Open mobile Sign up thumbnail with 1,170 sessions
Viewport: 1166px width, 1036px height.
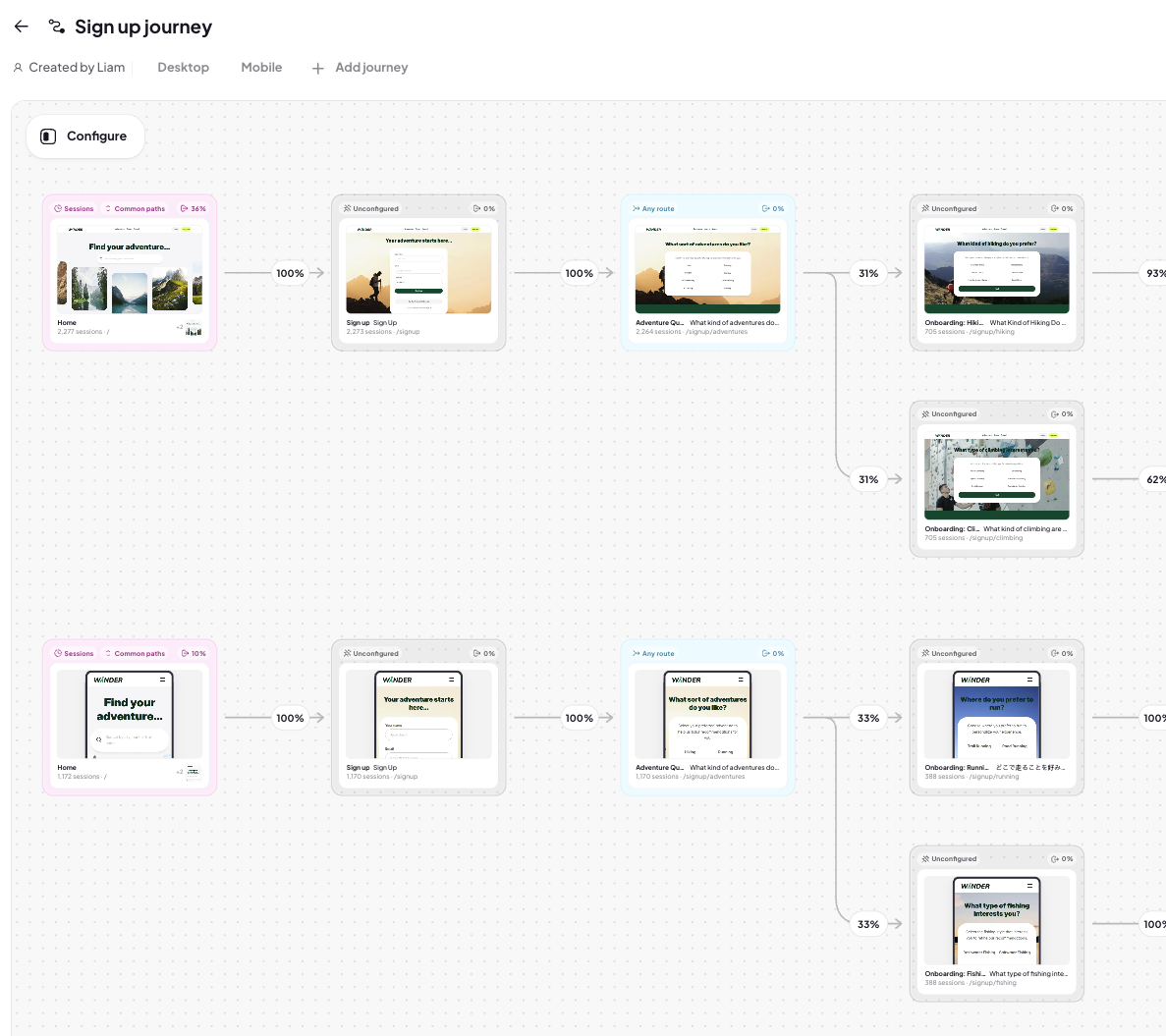coord(418,714)
